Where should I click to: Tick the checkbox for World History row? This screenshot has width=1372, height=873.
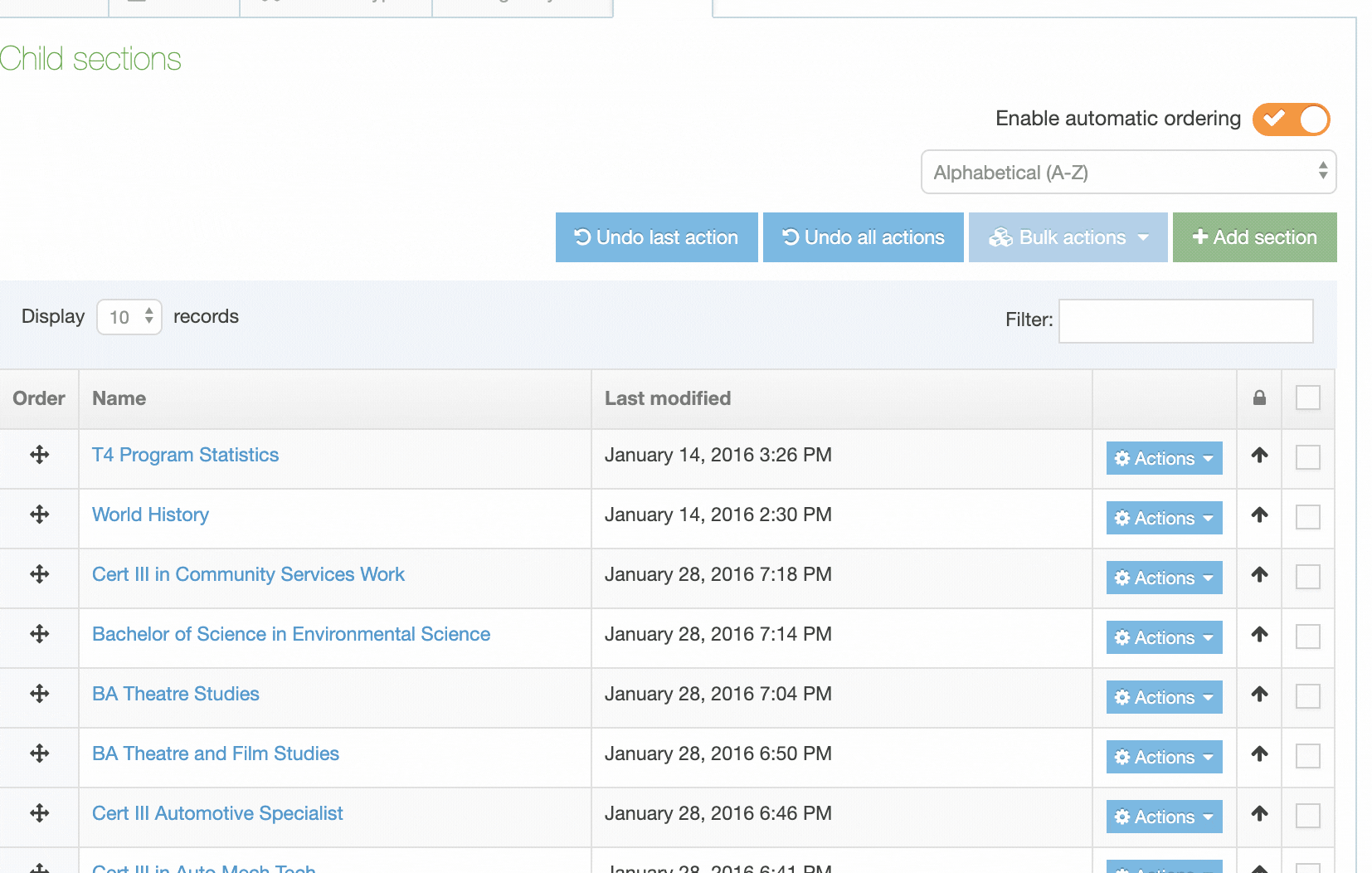click(1307, 517)
